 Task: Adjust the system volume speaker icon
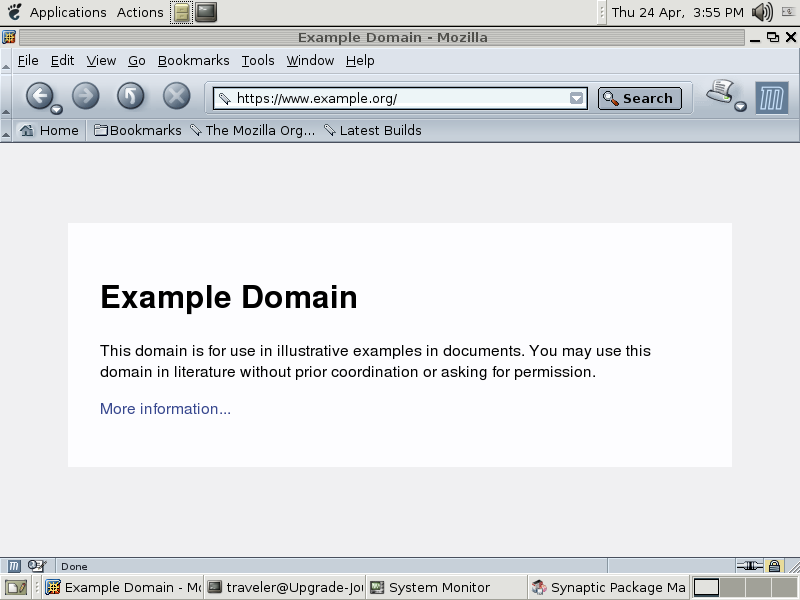coord(762,12)
